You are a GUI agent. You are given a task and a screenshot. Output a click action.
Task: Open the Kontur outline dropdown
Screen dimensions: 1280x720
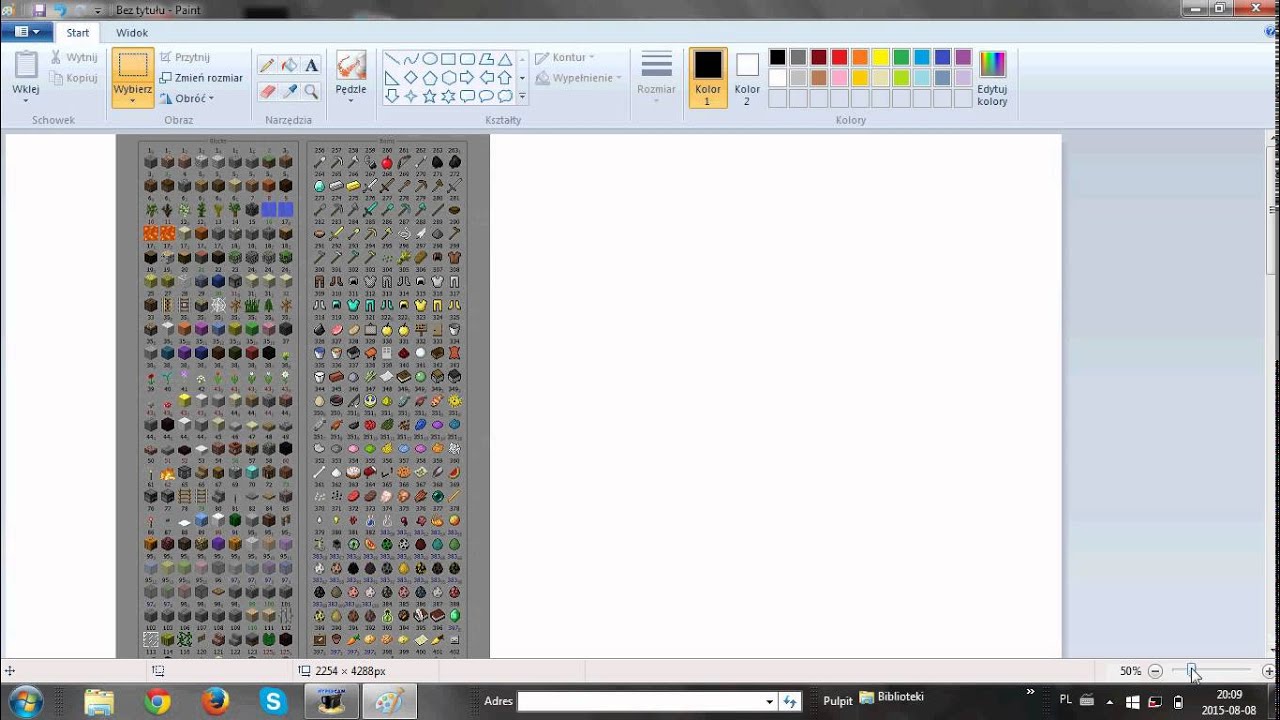[565, 58]
